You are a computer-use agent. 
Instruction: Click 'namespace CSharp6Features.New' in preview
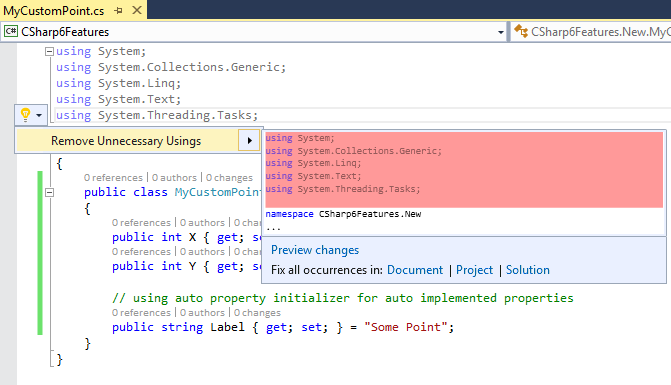[x=343, y=214]
